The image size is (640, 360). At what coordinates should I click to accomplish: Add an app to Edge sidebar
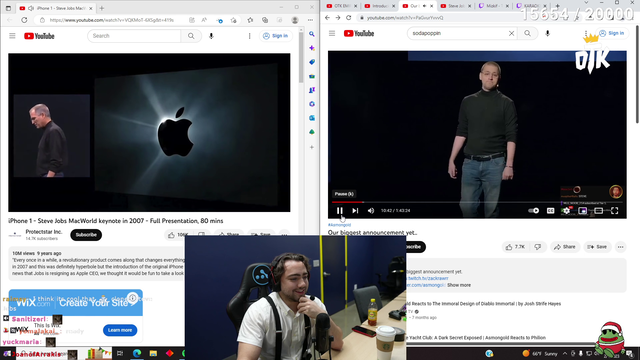(x=312, y=147)
